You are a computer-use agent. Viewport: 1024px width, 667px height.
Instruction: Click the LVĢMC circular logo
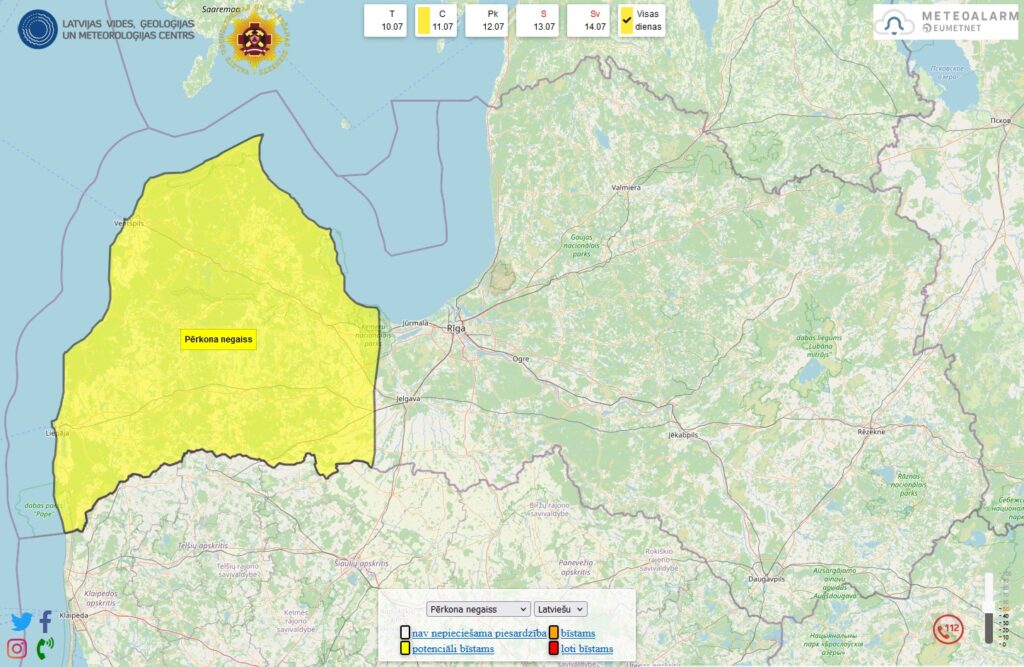pyautogui.click(x=38, y=29)
